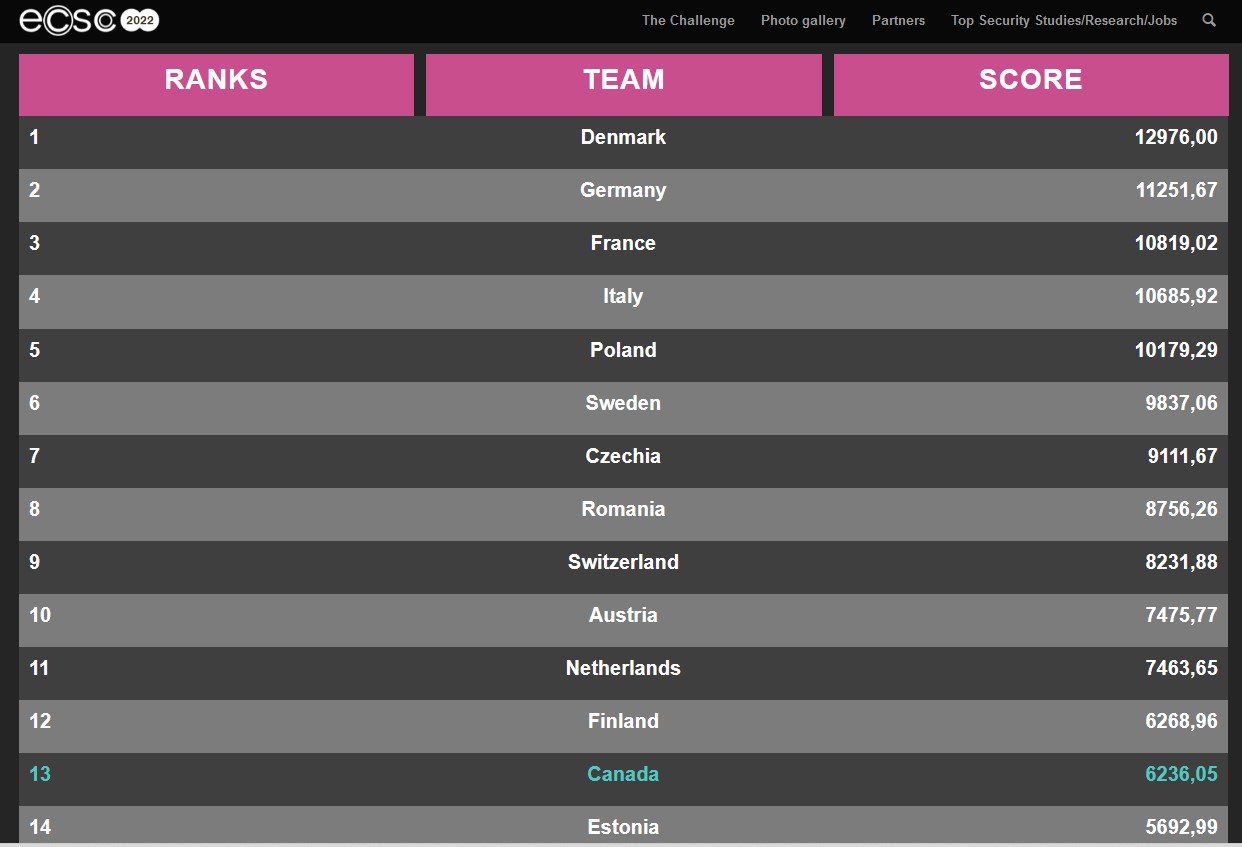1242x847 pixels.
Task: Select Estonia in the last row
Action: point(623,827)
